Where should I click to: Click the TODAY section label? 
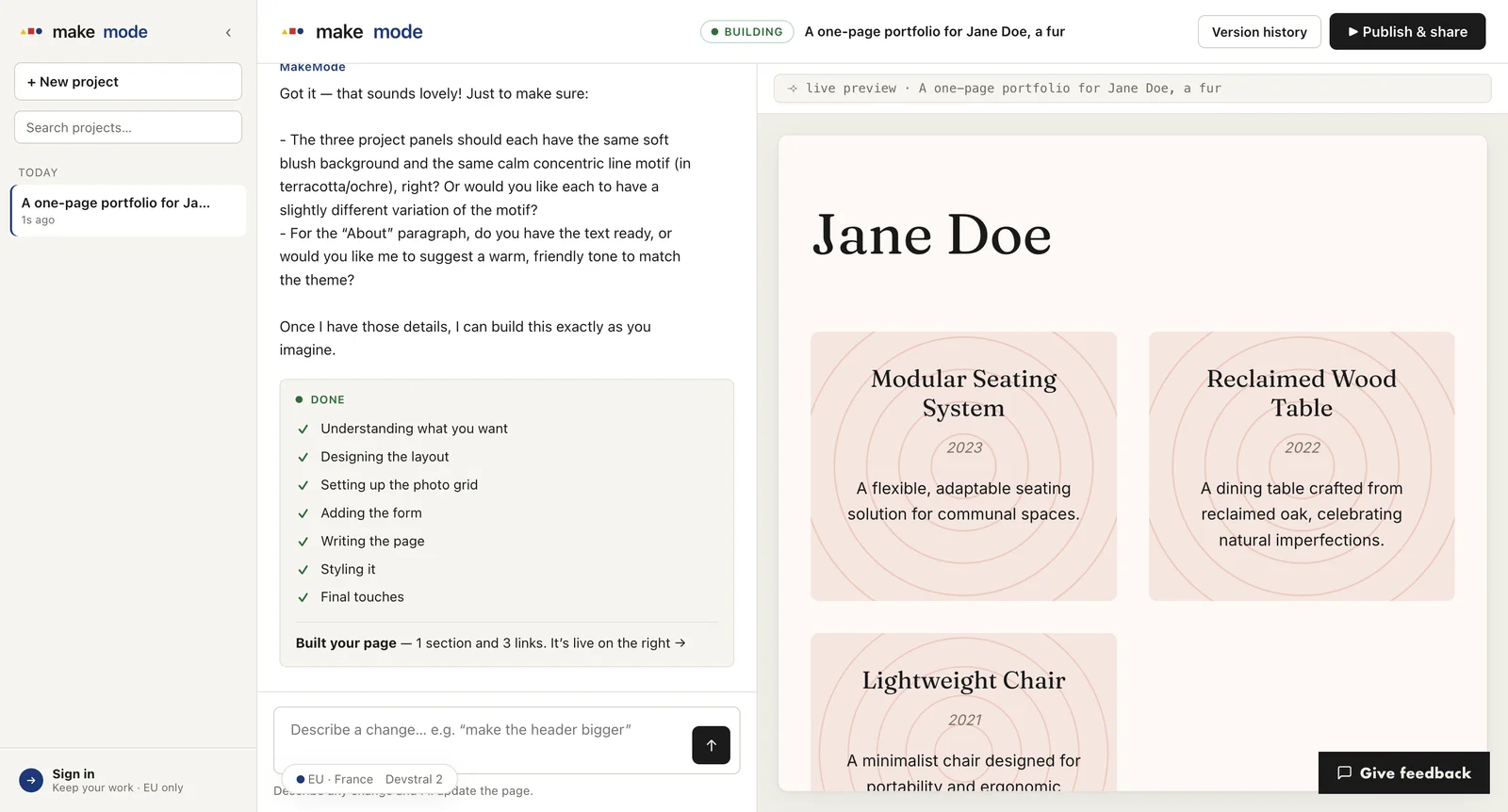tap(39, 172)
